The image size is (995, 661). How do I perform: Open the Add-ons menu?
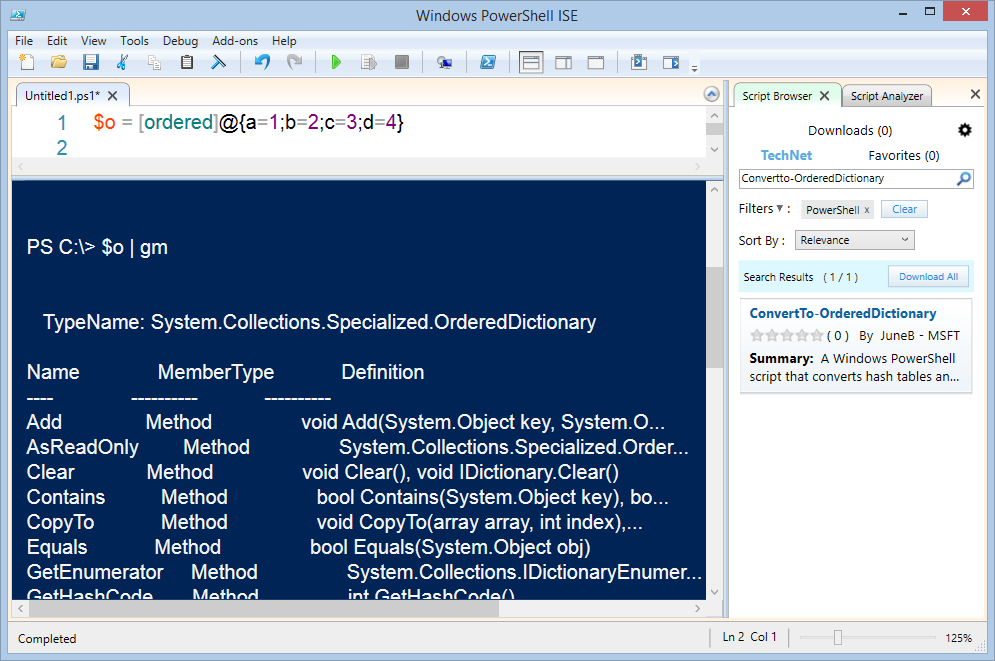click(x=235, y=41)
